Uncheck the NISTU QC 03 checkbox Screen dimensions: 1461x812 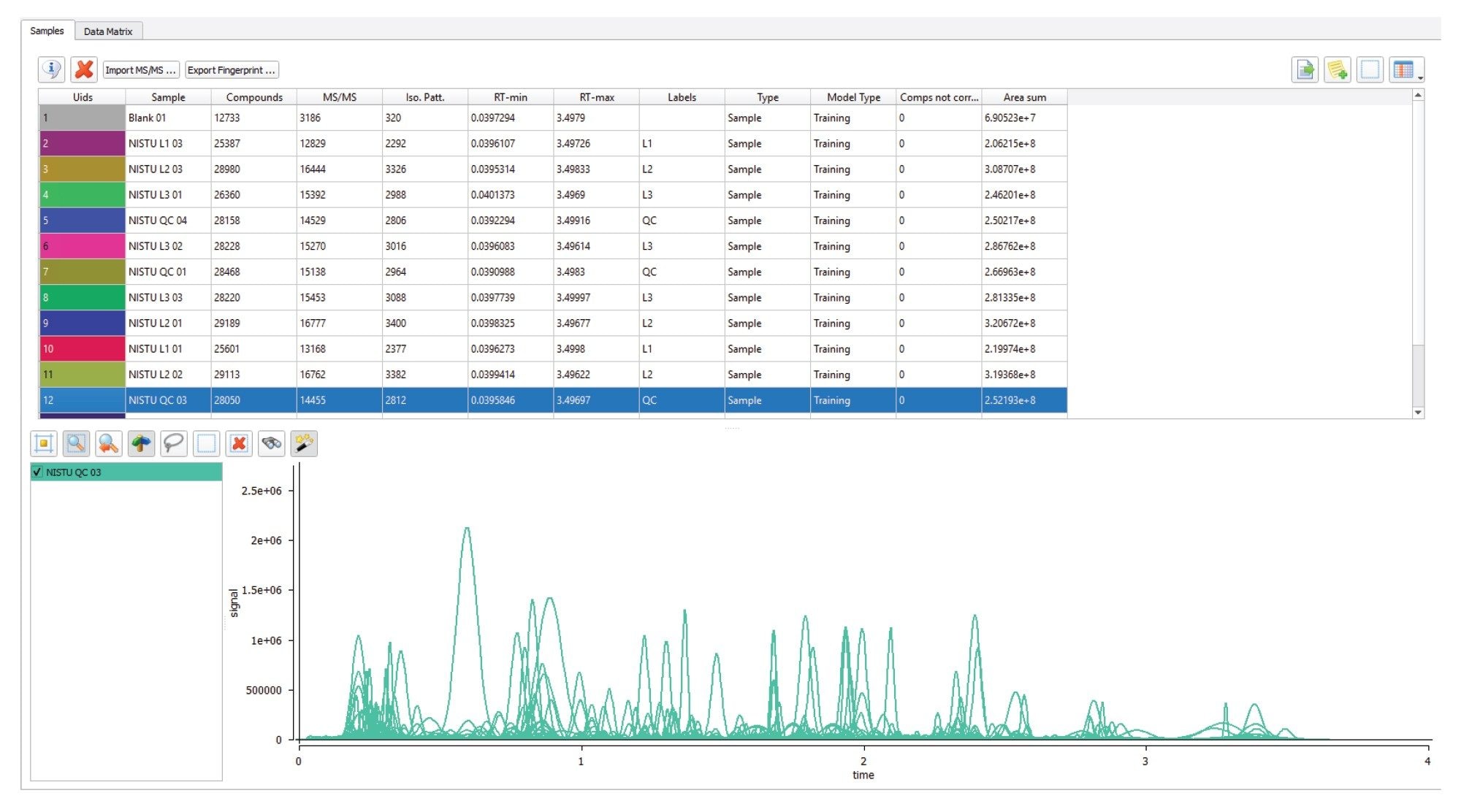(x=37, y=472)
